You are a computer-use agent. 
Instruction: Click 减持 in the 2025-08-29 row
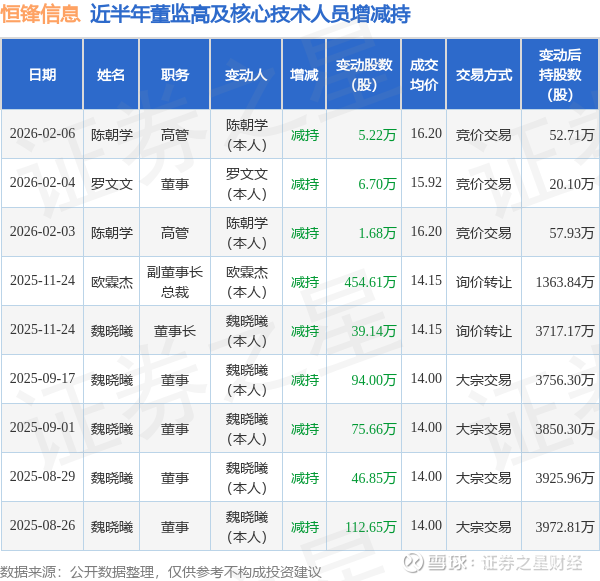click(x=305, y=478)
